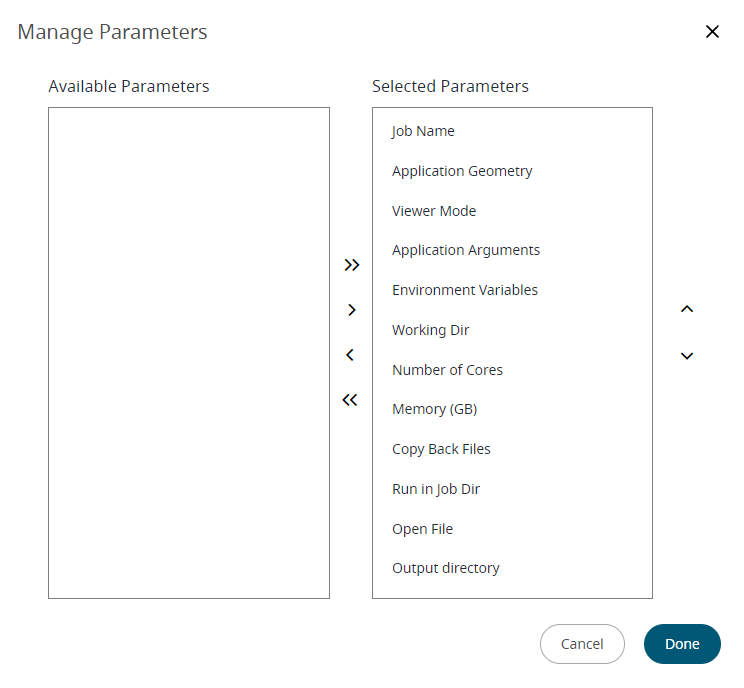The height and width of the screenshot is (688, 744).
Task: Select the Run in Job Dir parameter
Action: tap(512, 489)
